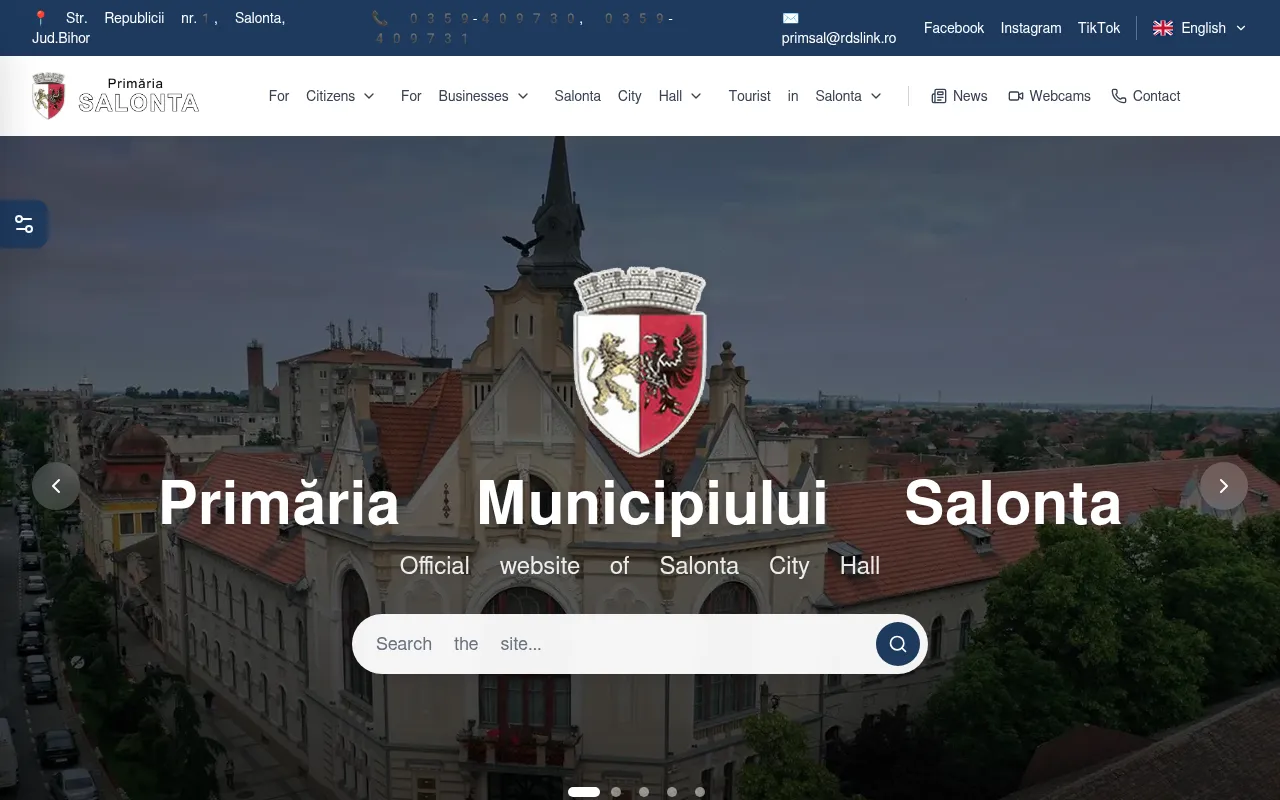Jump to the second slide dot
Screen dimensions: 1280x800
point(616,792)
